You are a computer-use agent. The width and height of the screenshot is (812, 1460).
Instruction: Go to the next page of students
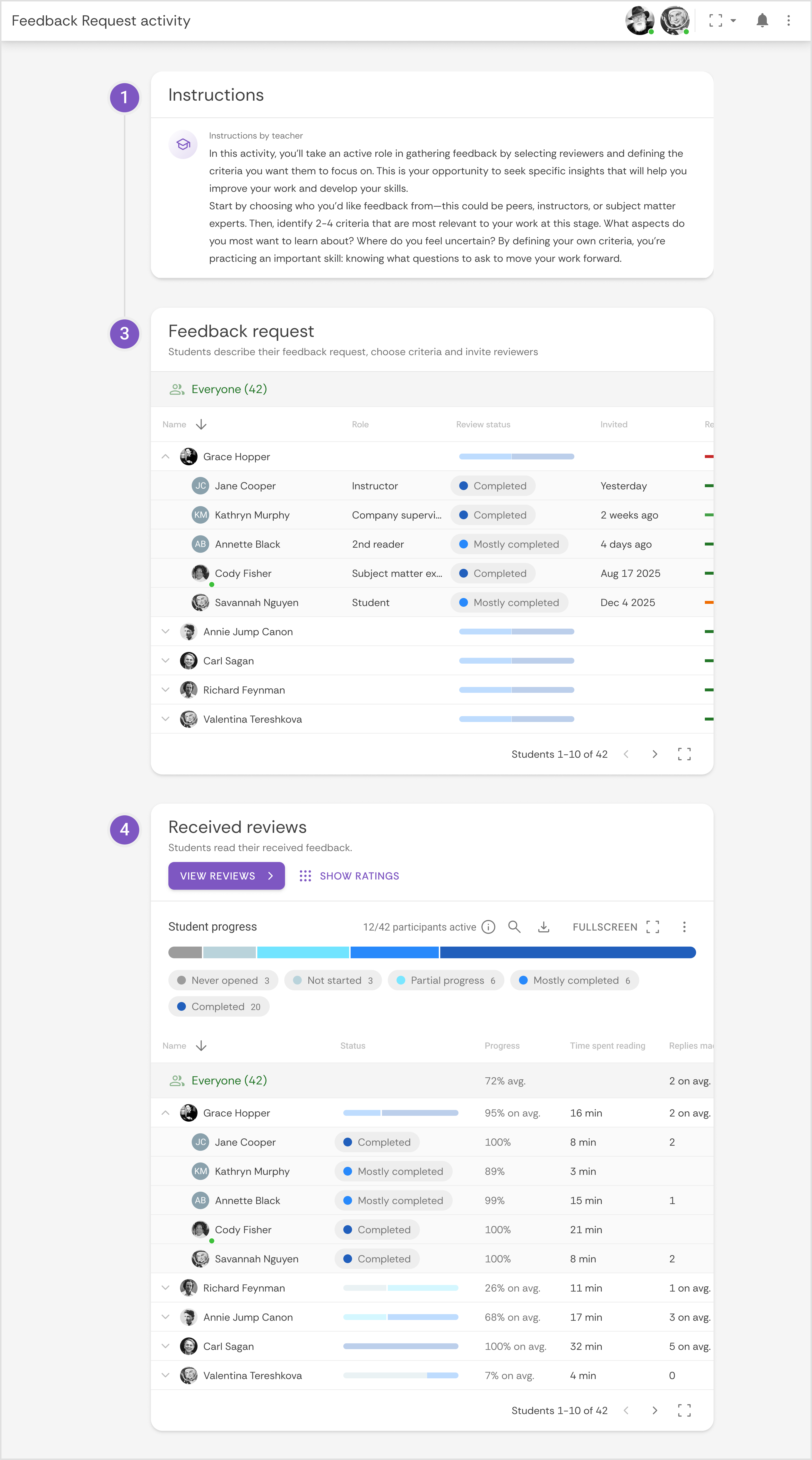point(655,754)
